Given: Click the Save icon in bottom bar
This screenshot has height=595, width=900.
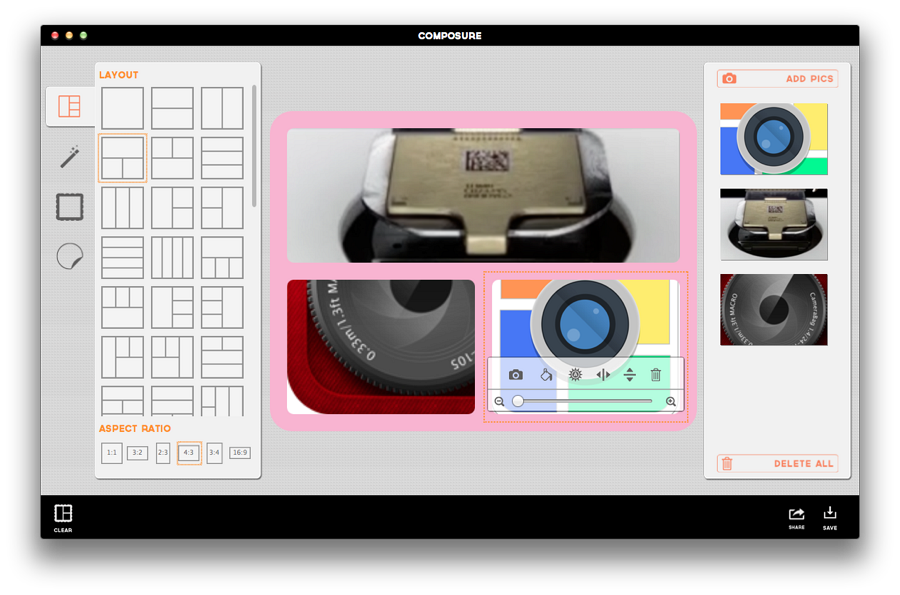Looking at the screenshot, I should [829, 518].
